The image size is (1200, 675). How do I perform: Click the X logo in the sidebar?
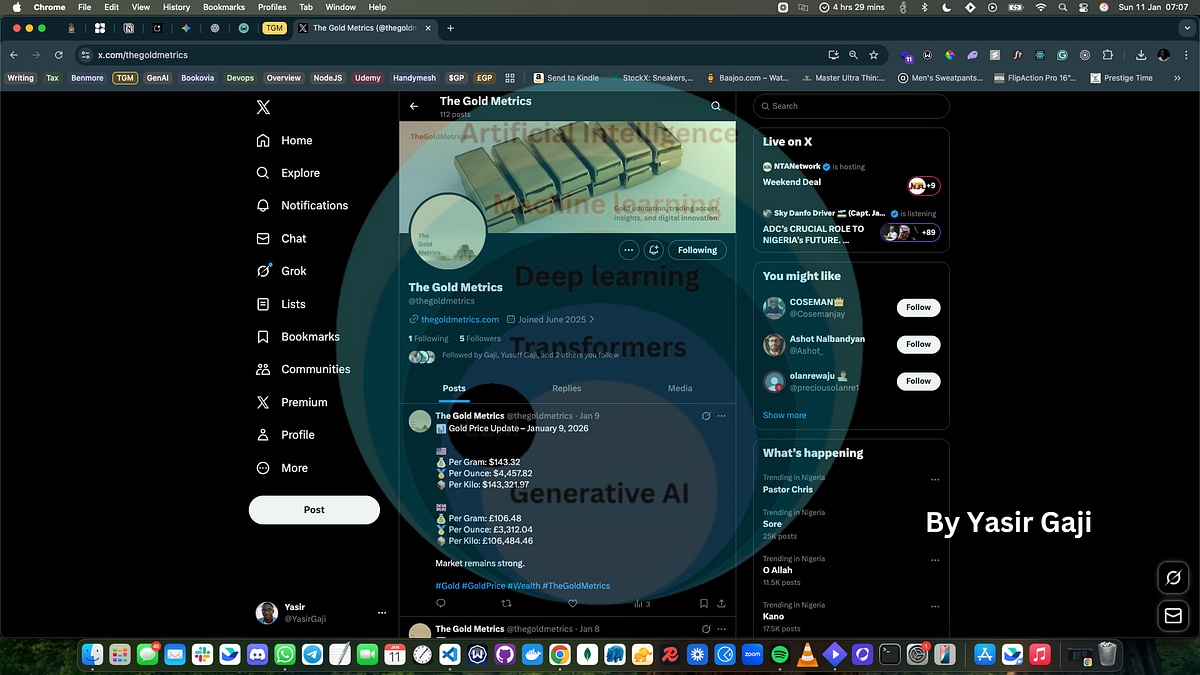coord(263,108)
